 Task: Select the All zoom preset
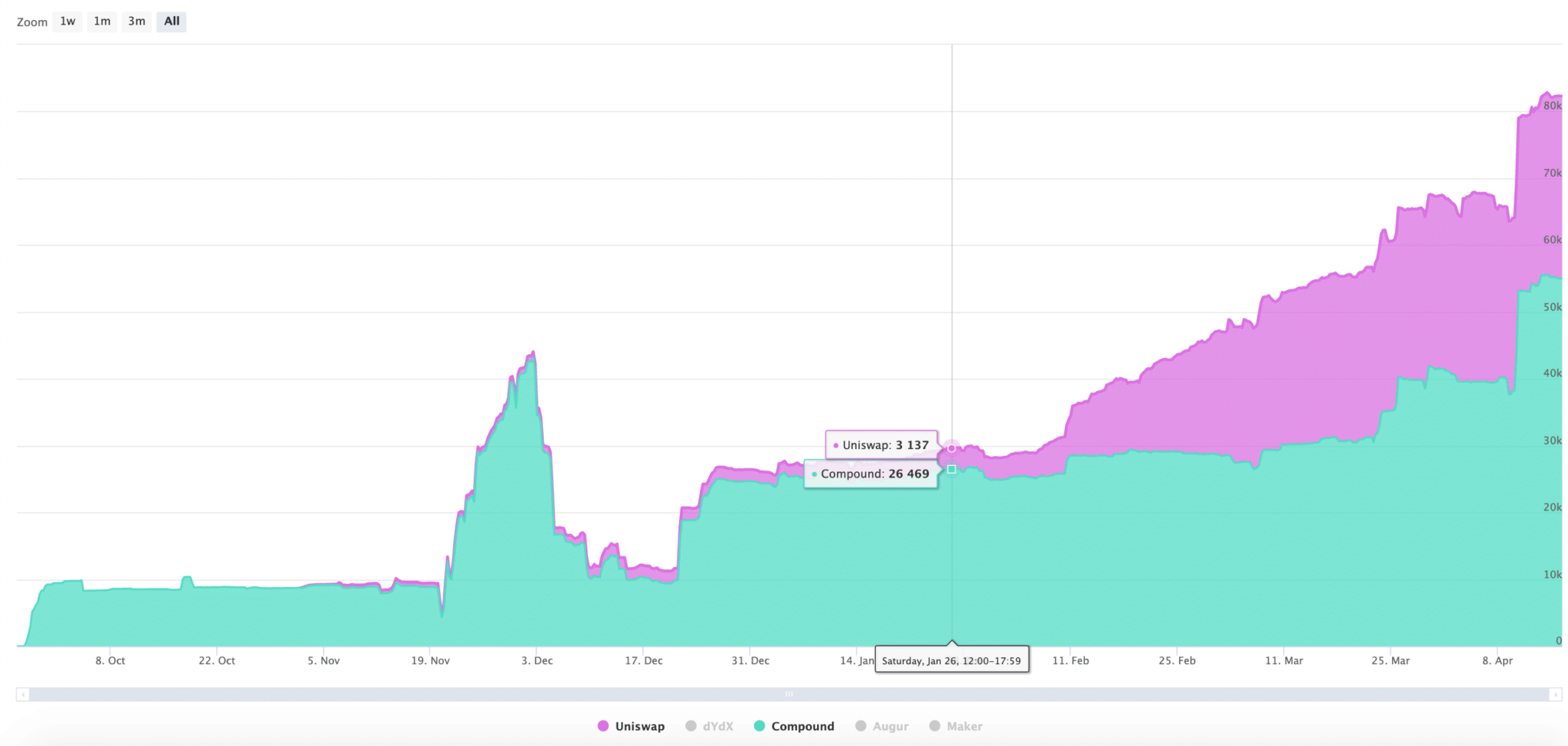coord(171,21)
